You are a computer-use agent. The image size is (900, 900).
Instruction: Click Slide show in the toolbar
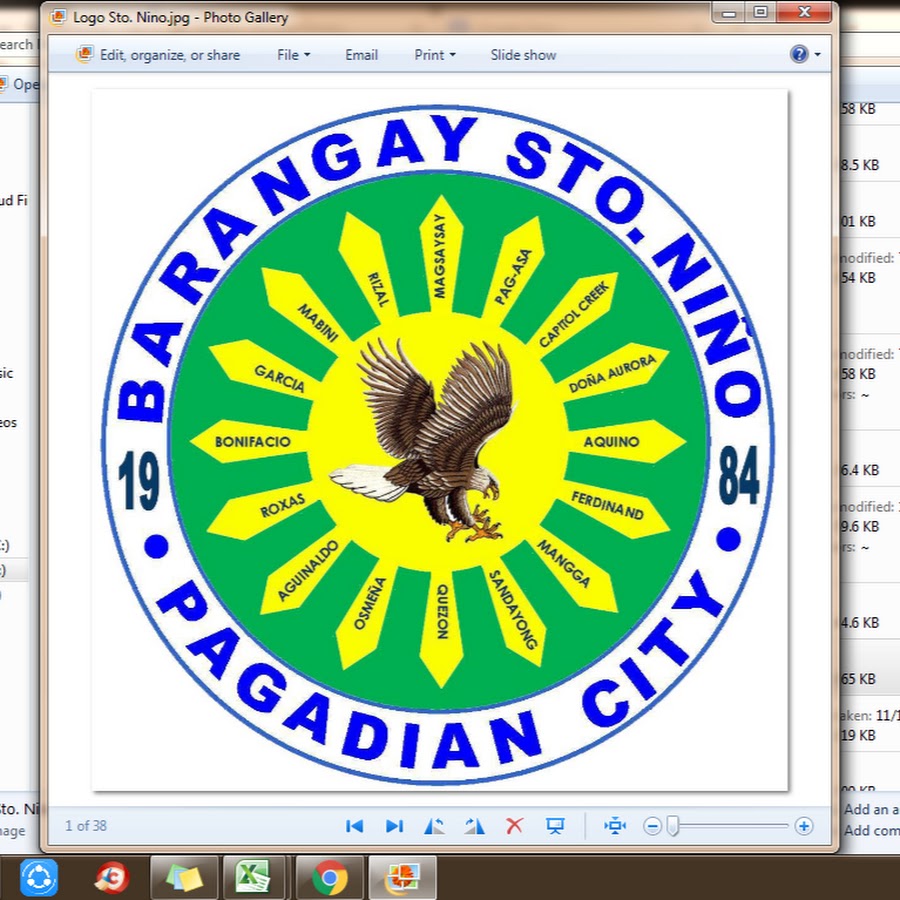(x=523, y=55)
